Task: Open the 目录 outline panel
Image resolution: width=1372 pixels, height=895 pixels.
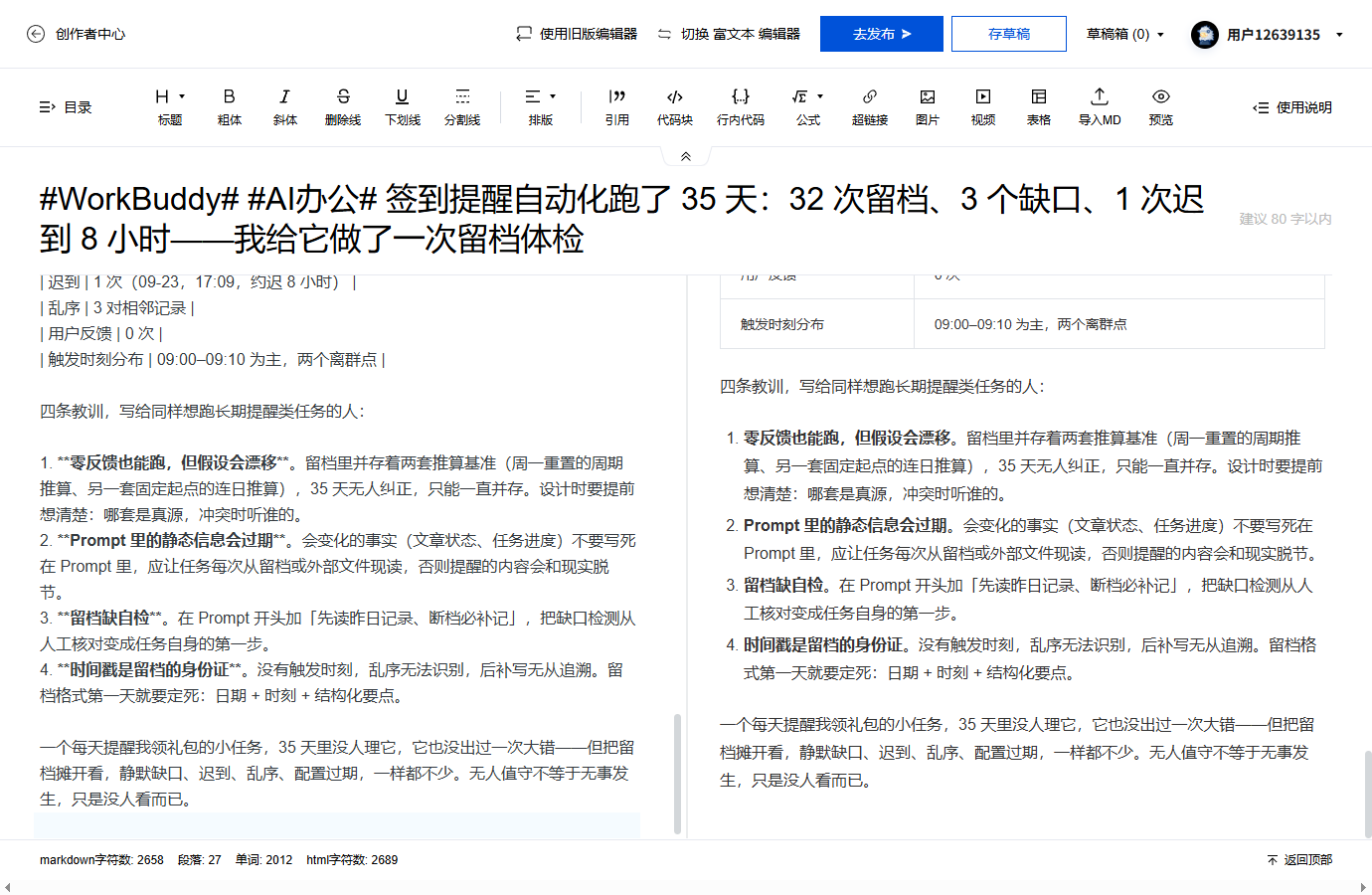Action: pyautogui.click(x=65, y=107)
